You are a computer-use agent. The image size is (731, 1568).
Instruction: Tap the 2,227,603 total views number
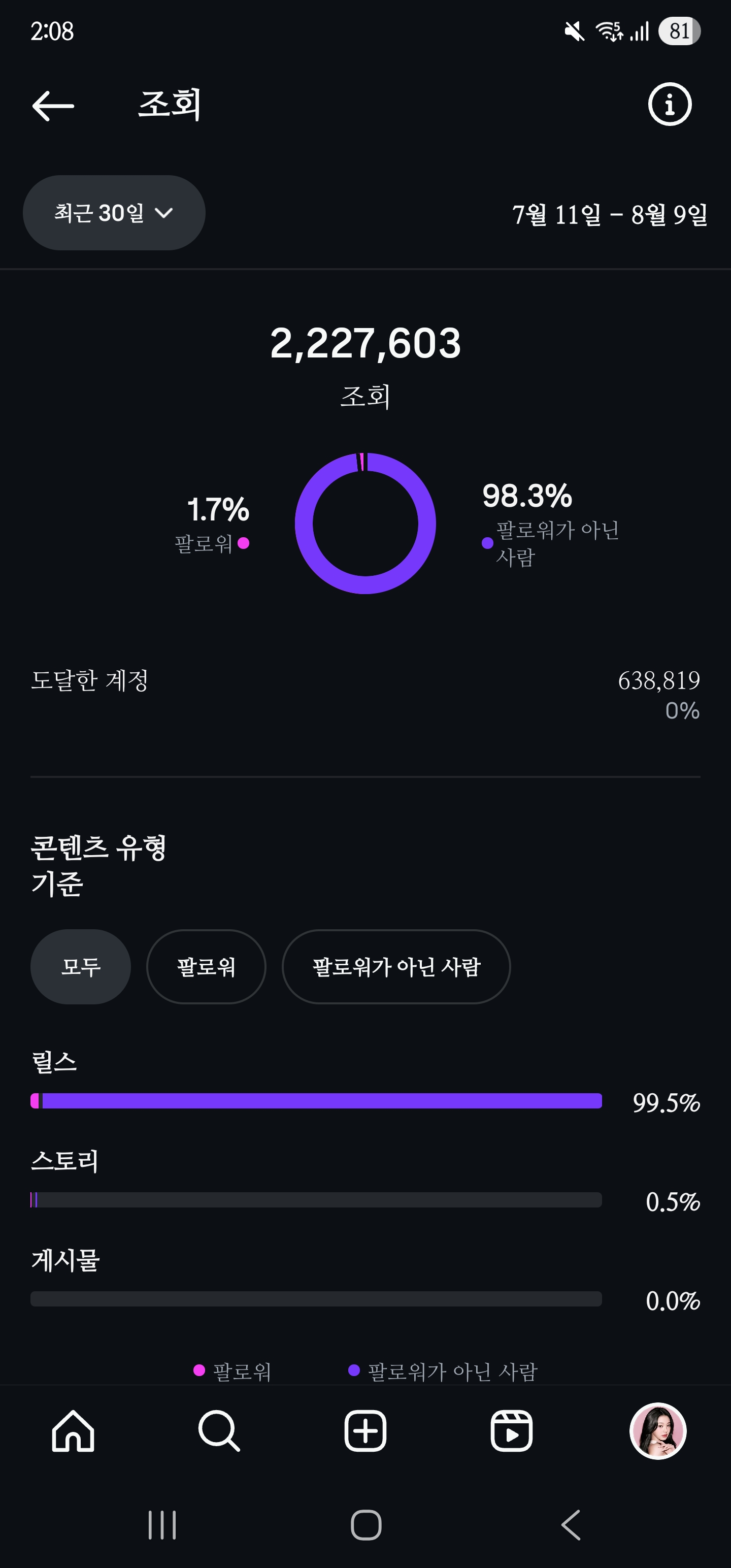coord(365,343)
